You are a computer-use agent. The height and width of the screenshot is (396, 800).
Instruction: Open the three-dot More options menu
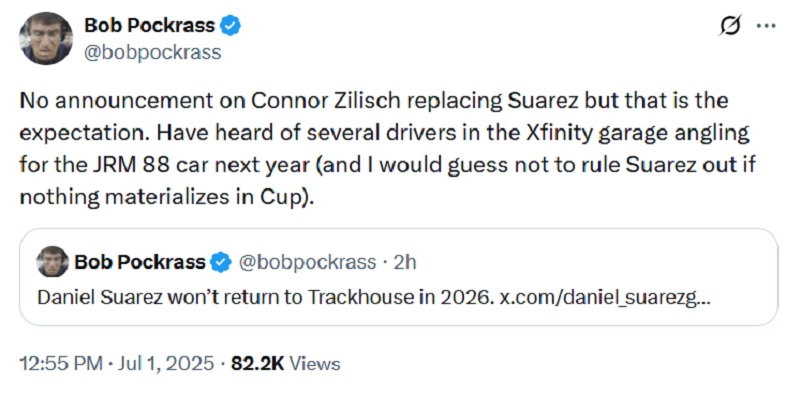coord(766,26)
